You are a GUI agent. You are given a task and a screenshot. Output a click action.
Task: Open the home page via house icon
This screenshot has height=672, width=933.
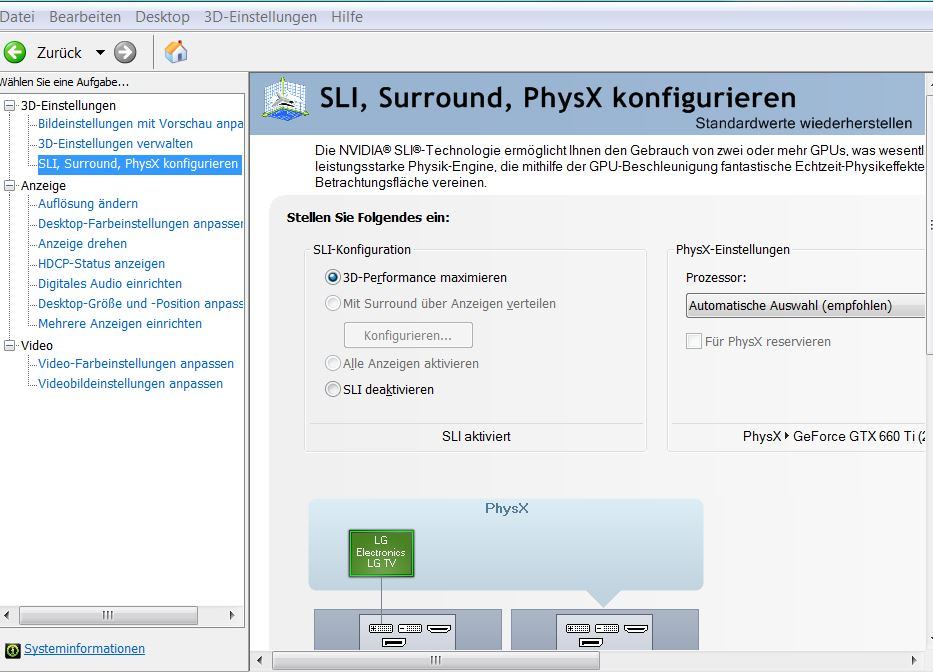coord(176,52)
